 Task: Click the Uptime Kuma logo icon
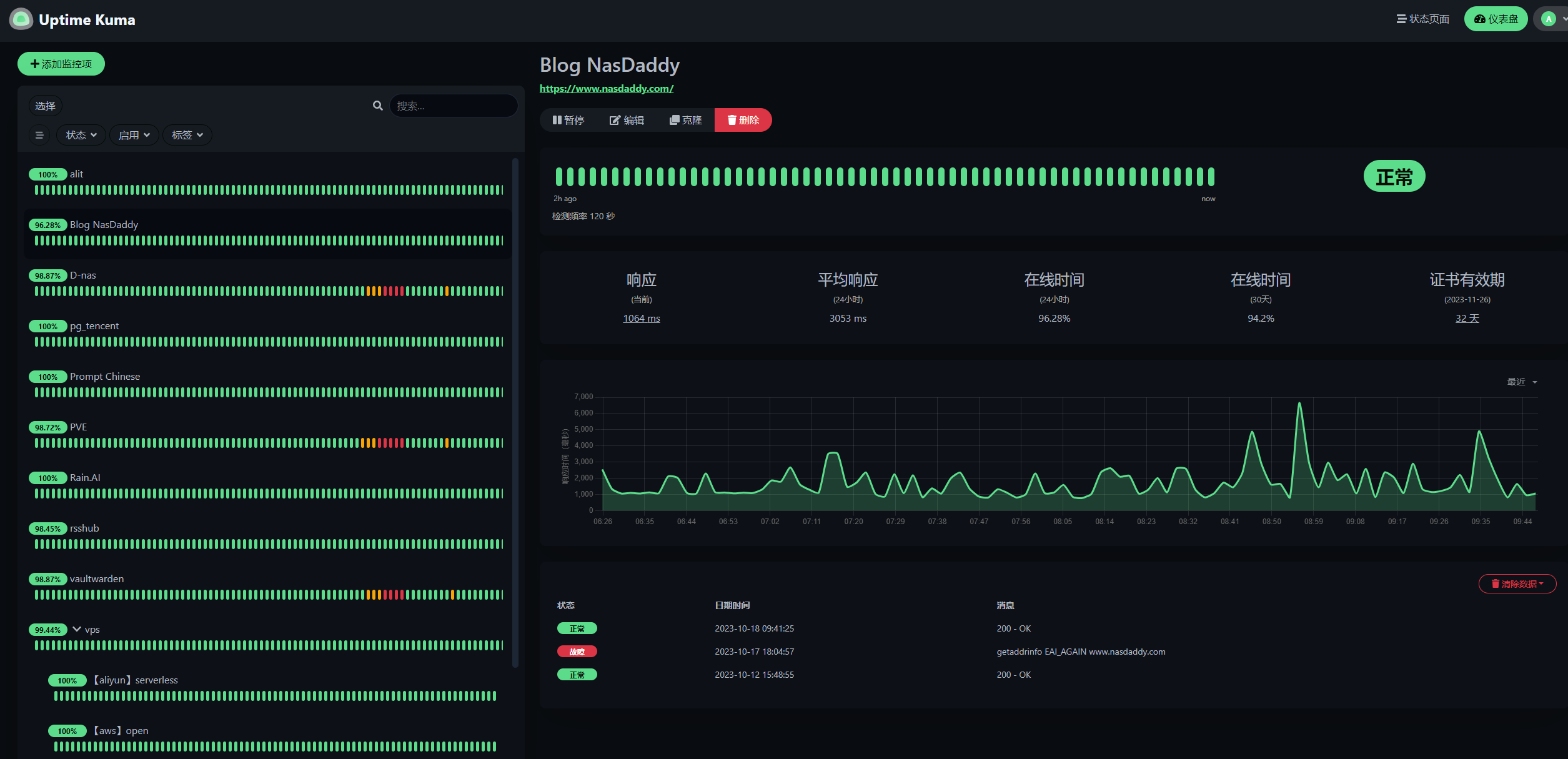(x=21, y=19)
